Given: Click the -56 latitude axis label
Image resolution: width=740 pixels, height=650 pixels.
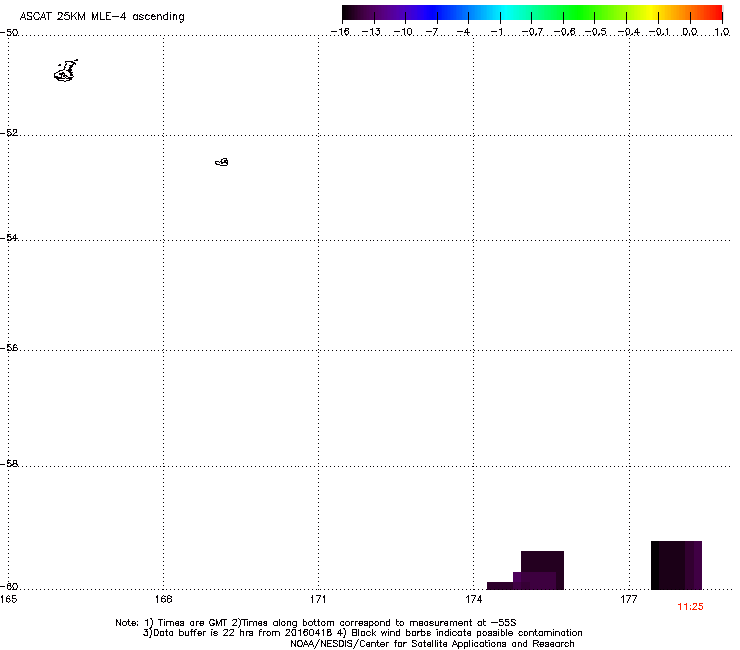Looking at the screenshot, I should (x=9, y=347).
